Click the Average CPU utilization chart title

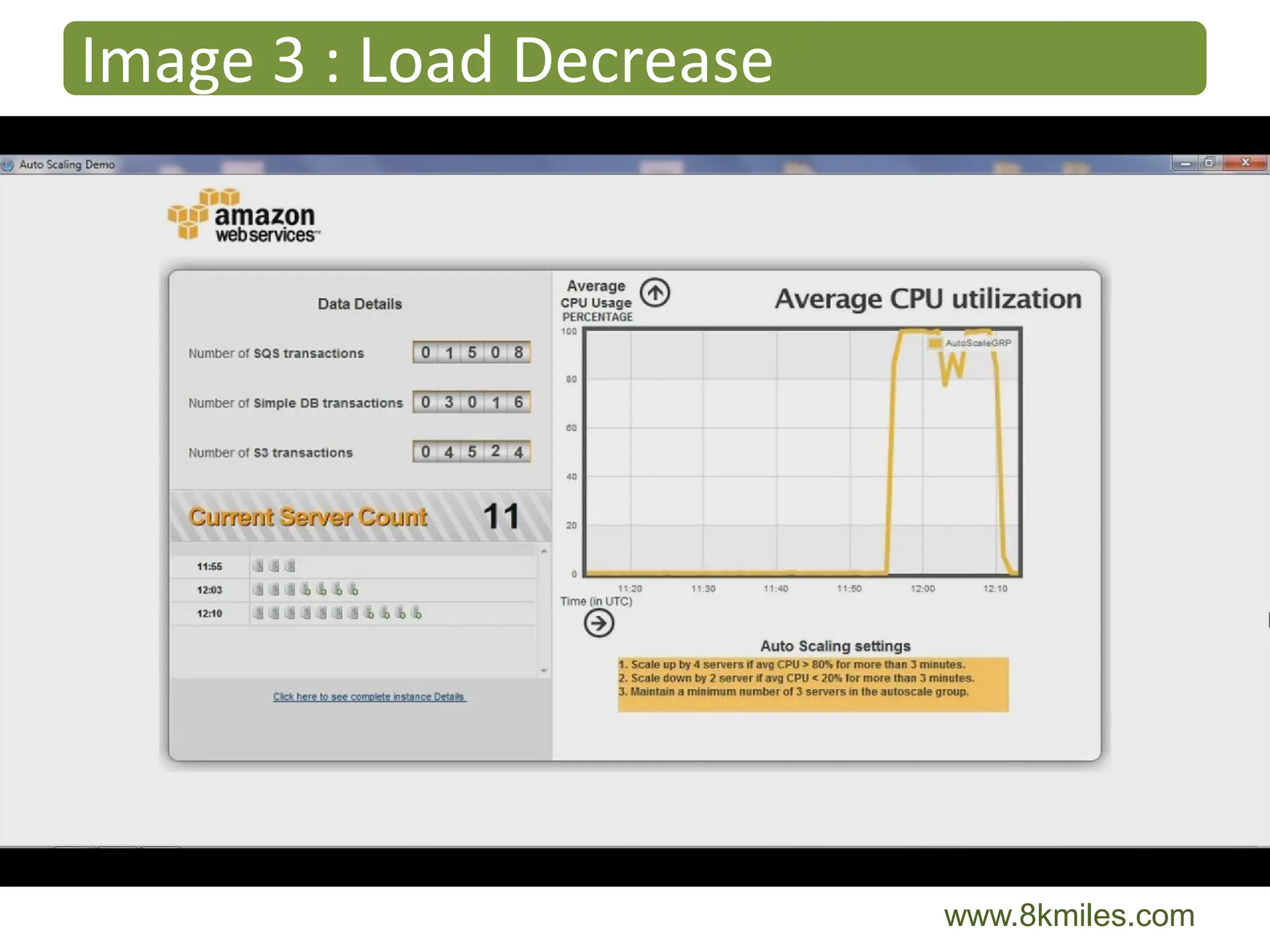(928, 299)
